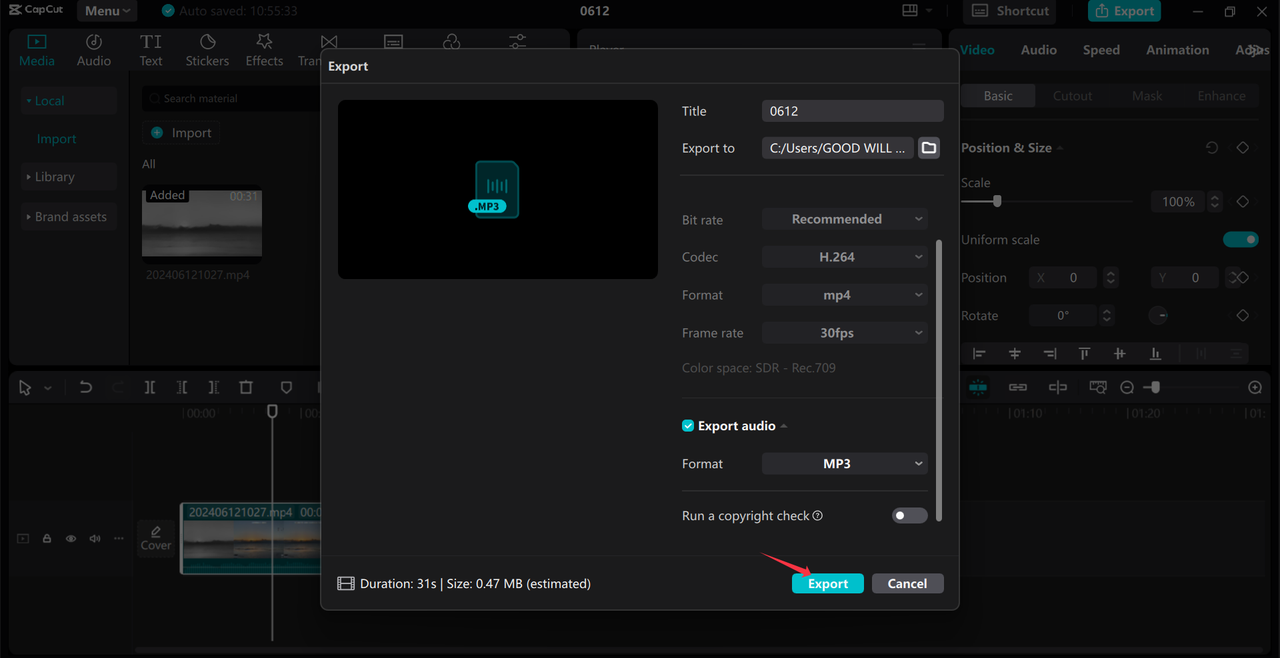
Task: Click the preview axis split icon
Action: coord(1058,387)
